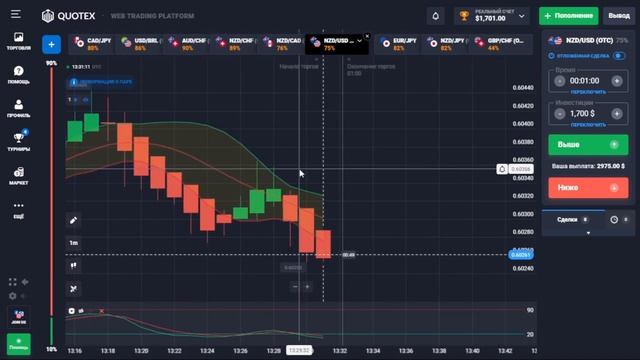This screenshot has width=640, height=360.
Task: Decrease trade time with minus button
Action: (x=560, y=81)
